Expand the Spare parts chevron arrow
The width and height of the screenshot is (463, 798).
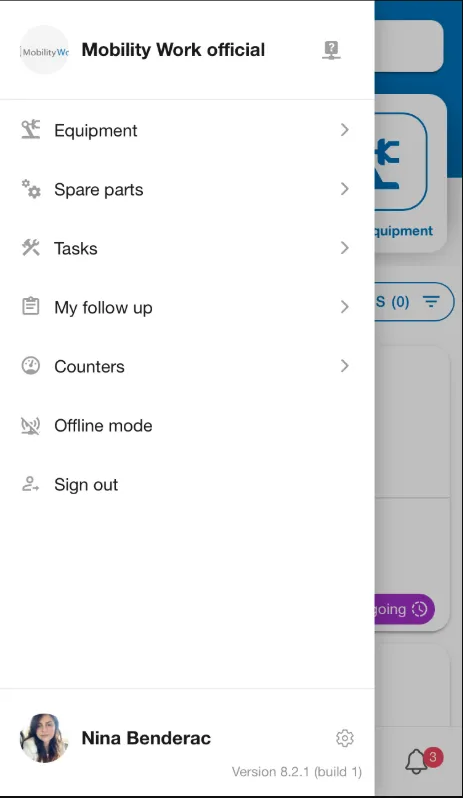click(344, 189)
